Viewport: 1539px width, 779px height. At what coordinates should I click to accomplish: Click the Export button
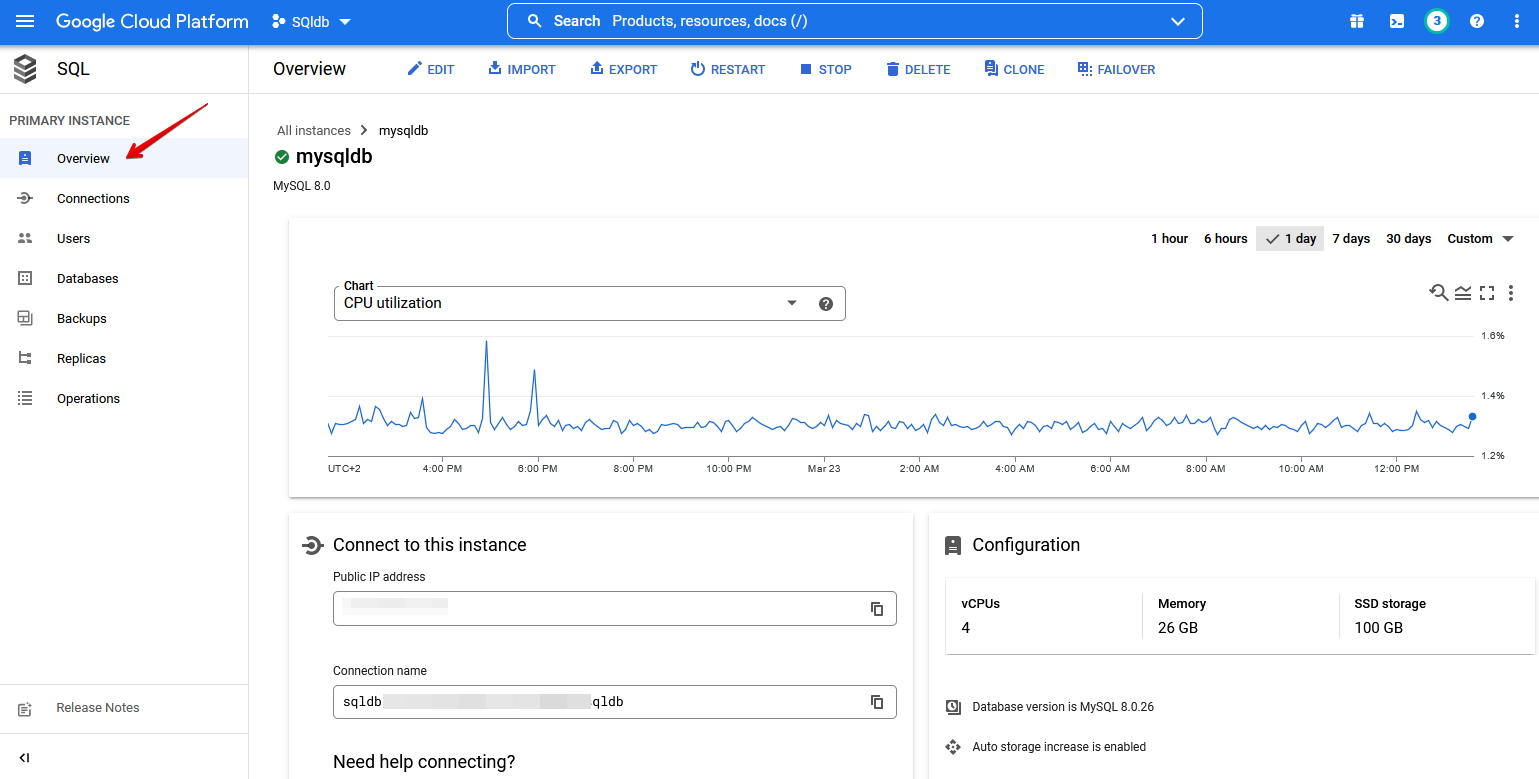pos(623,69)
